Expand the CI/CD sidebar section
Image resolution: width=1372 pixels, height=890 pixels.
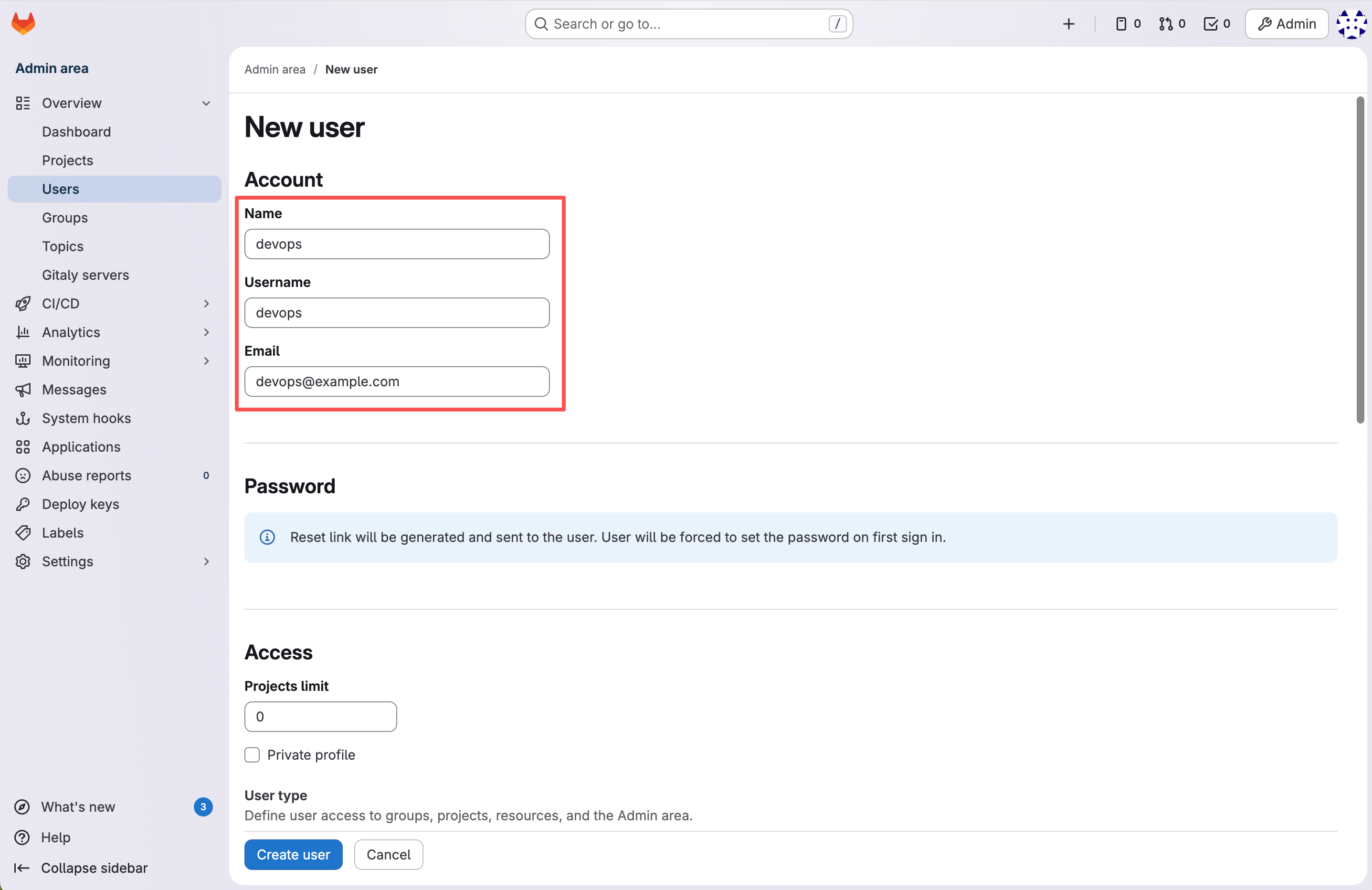206,304
